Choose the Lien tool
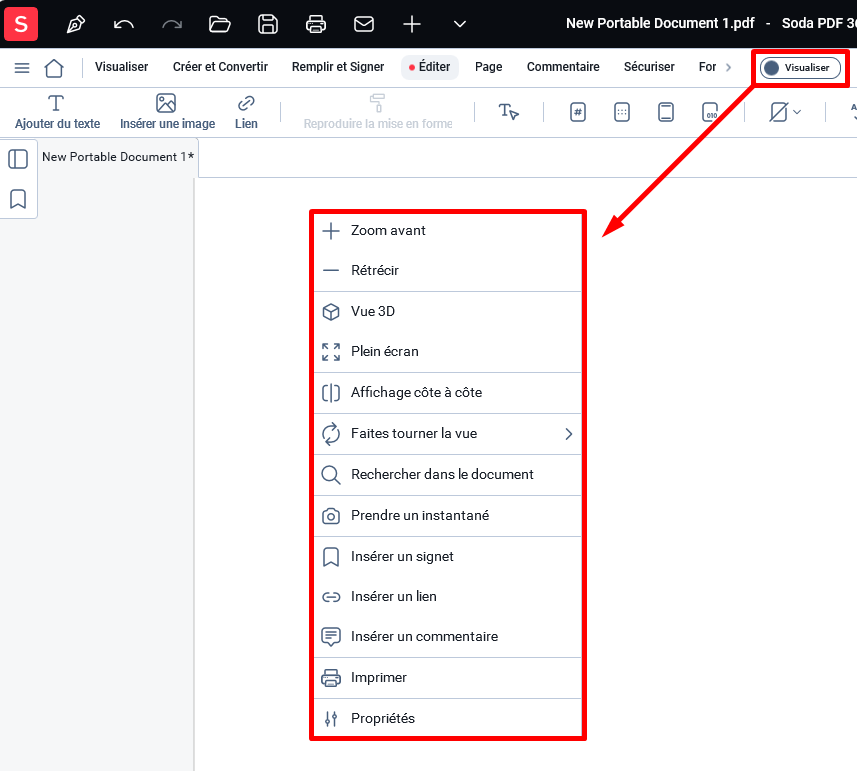Image resolution: width=857 pixels, height=771 pixels. [x=246, y=112]
